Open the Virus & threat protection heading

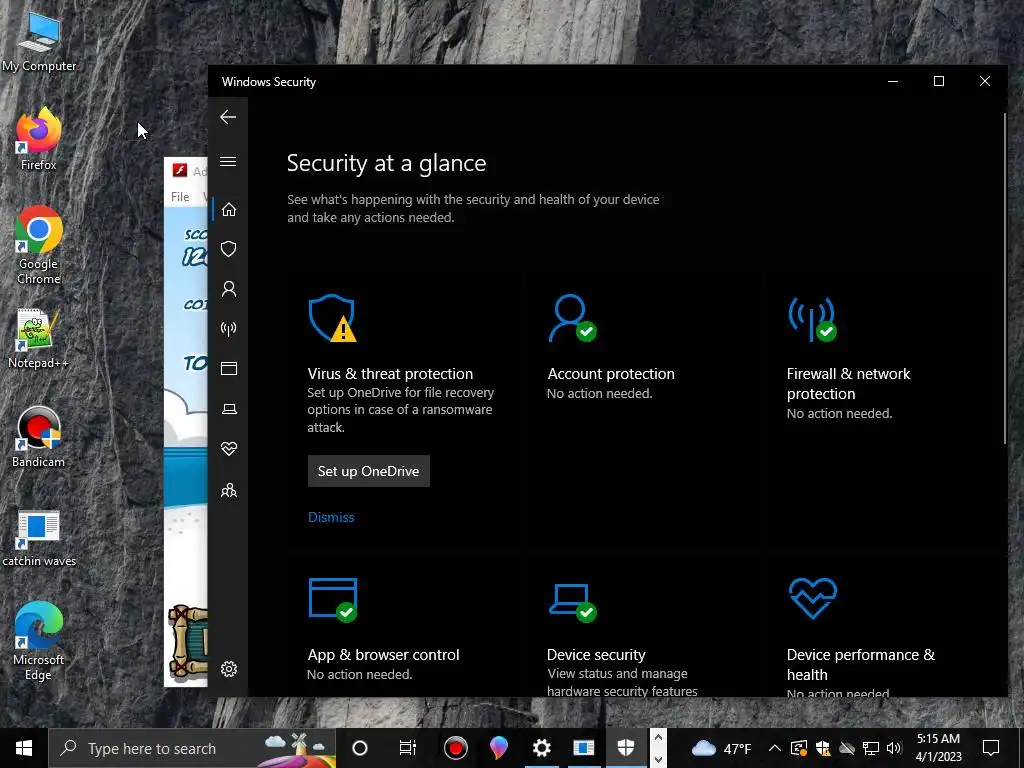[390, 374]
